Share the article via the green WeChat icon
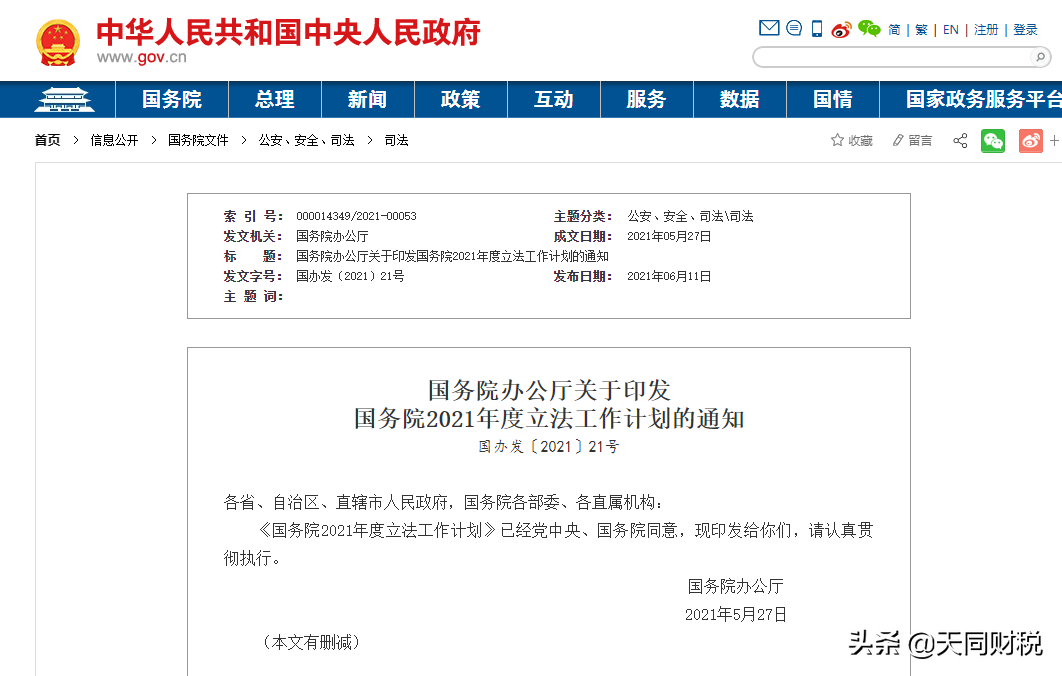Viewport: 1062px width, 676px height. 992,140
